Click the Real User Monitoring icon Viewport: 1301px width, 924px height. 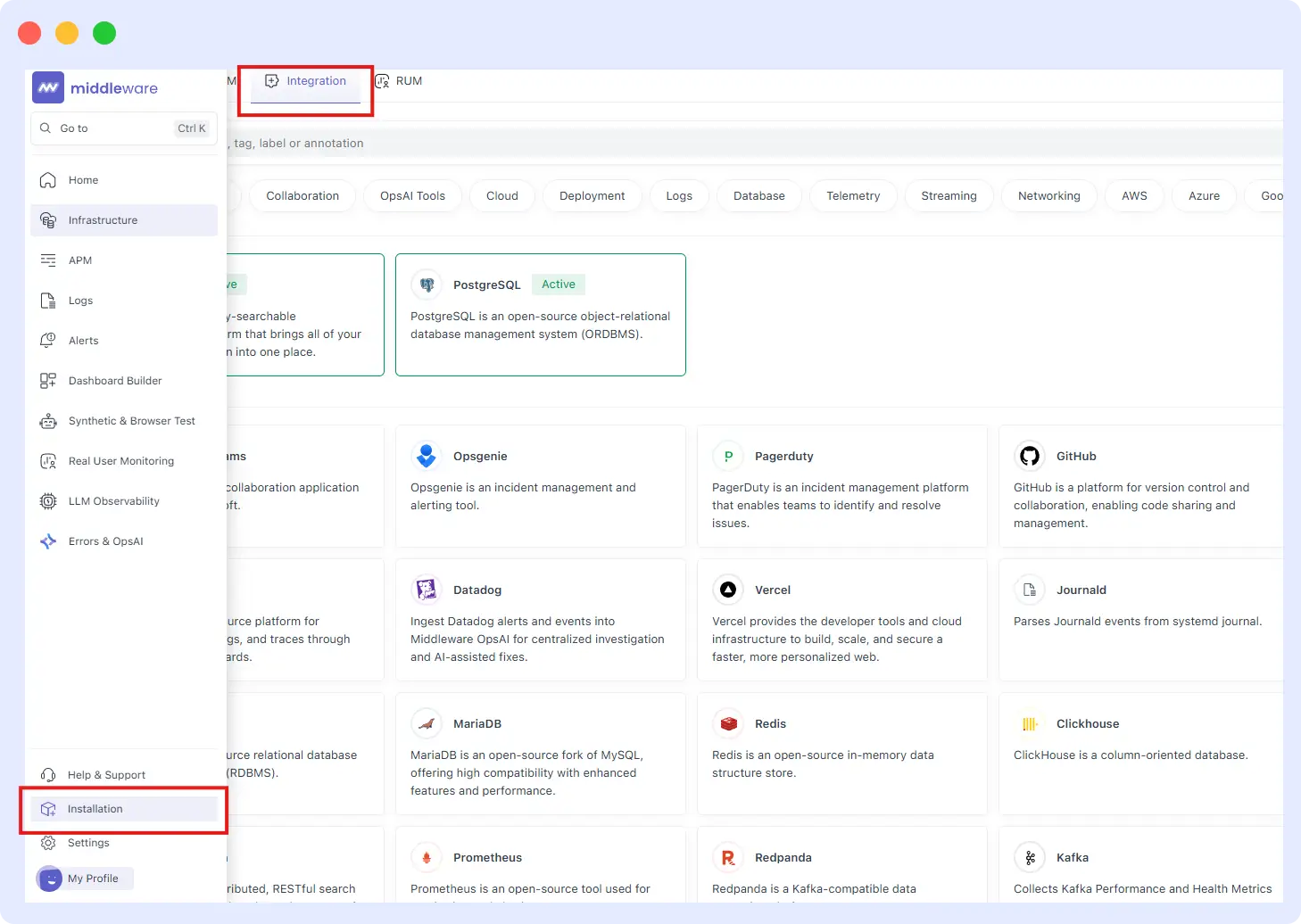point(48,461)
